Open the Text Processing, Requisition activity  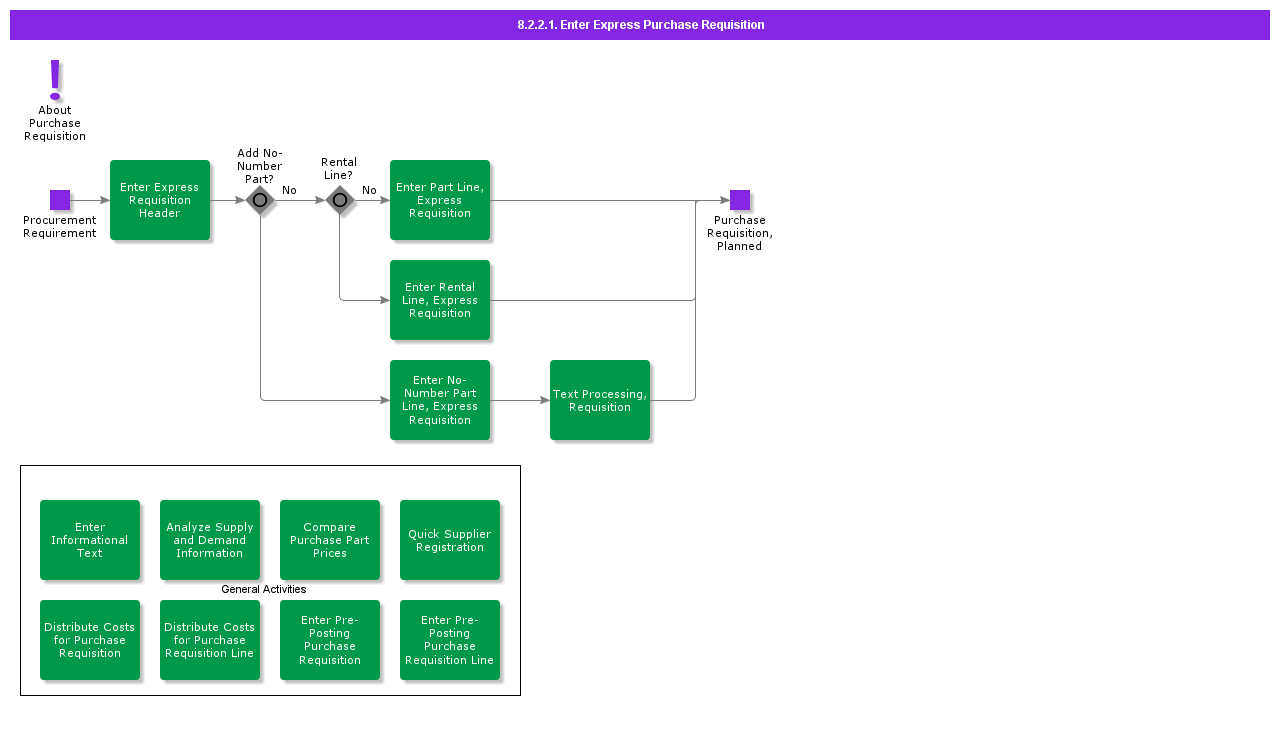tap(600, 400)
